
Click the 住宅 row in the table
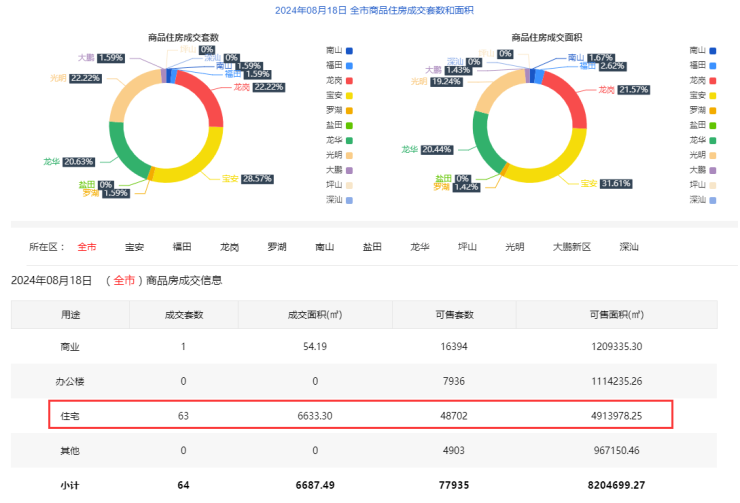pos(362,415)
